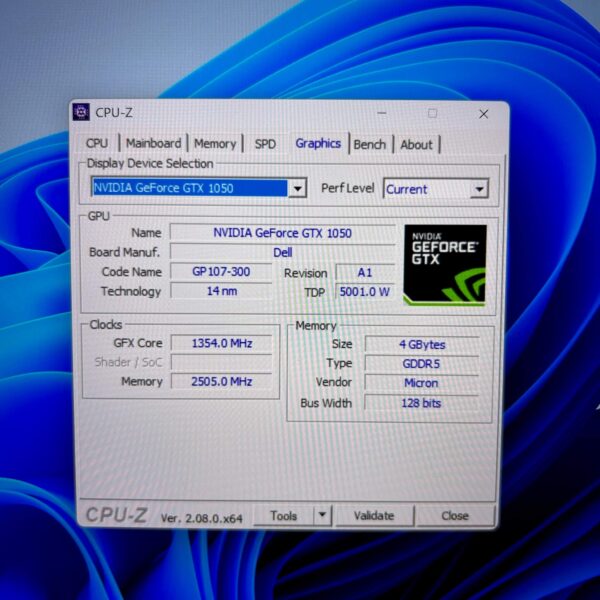The image size is (600, 600).
Task: Click the Technology value 14 nm
Action: (x=221, y=291)
